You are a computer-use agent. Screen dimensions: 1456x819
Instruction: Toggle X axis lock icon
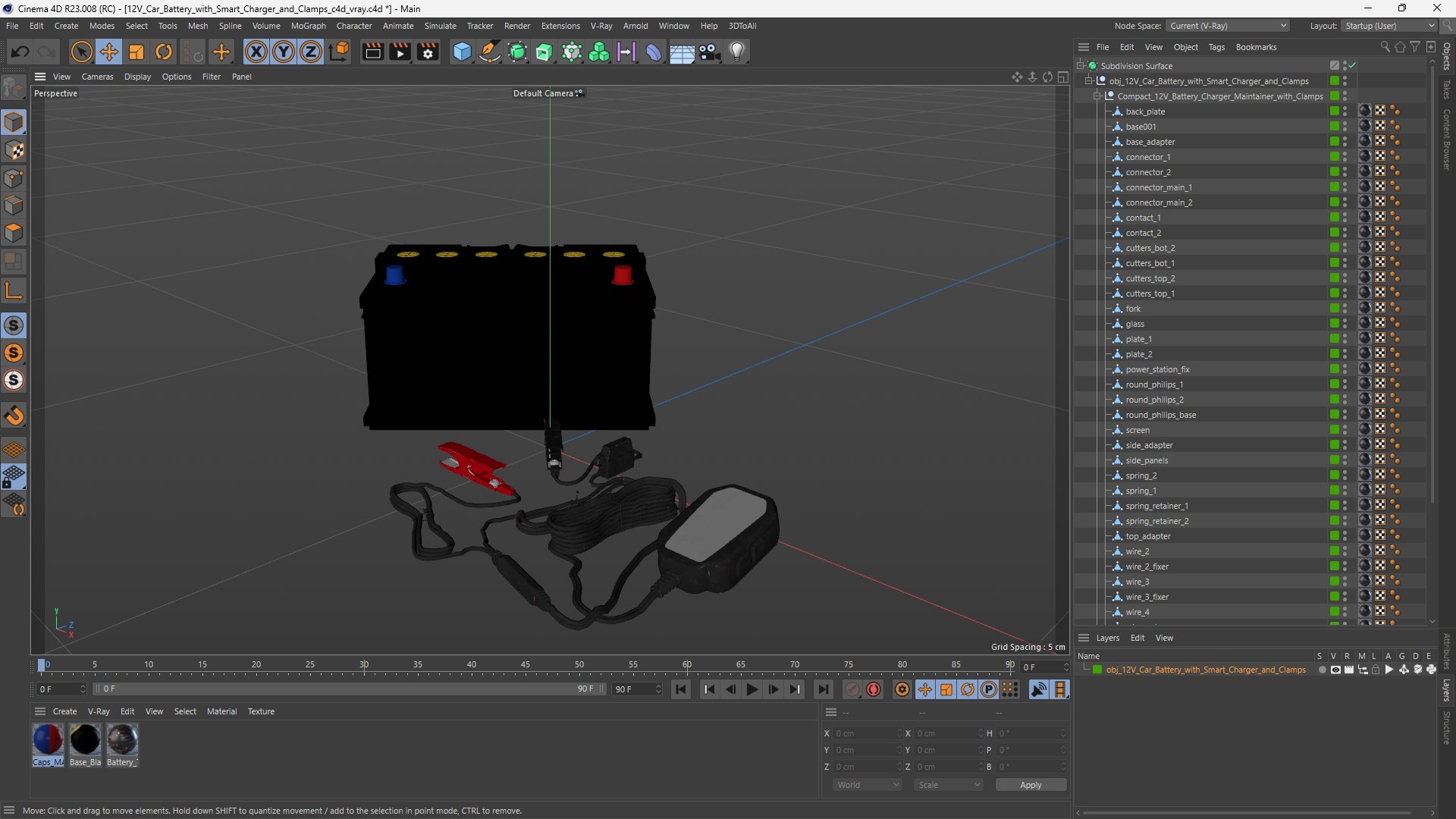256,52
